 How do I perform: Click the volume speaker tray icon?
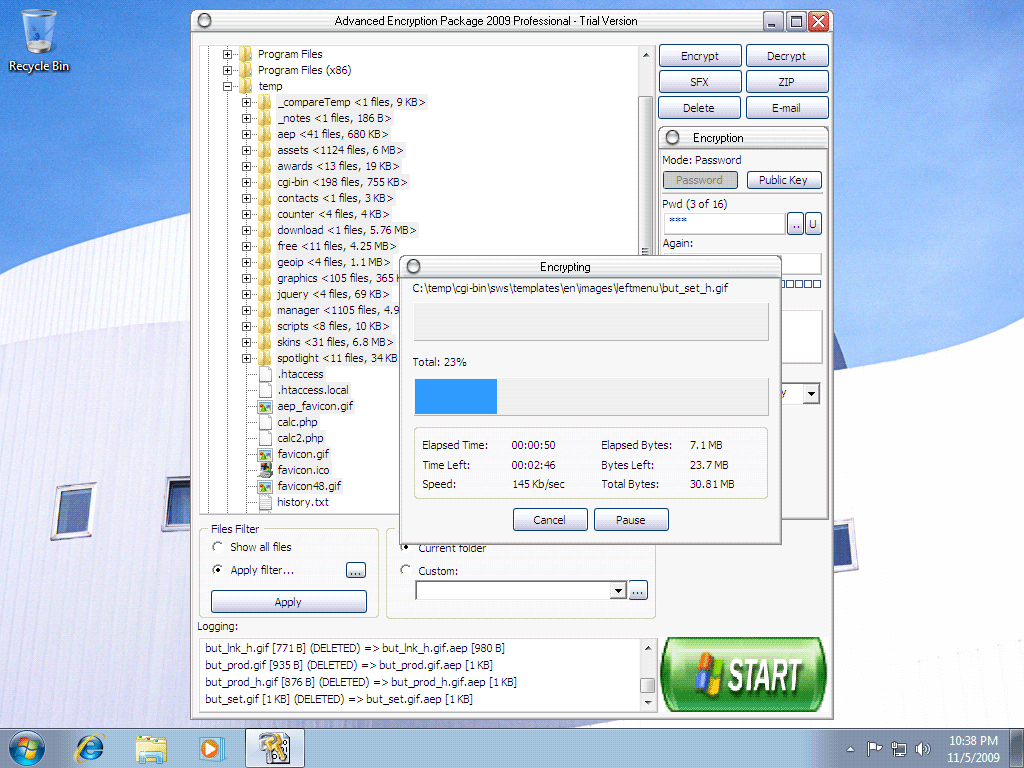(922, 749)
